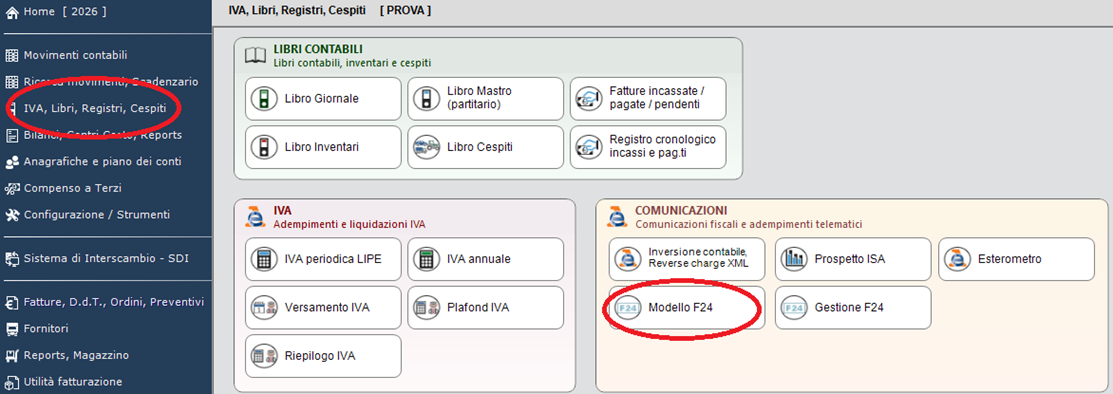Open Modello F24 icon

[x=628, y=308]
